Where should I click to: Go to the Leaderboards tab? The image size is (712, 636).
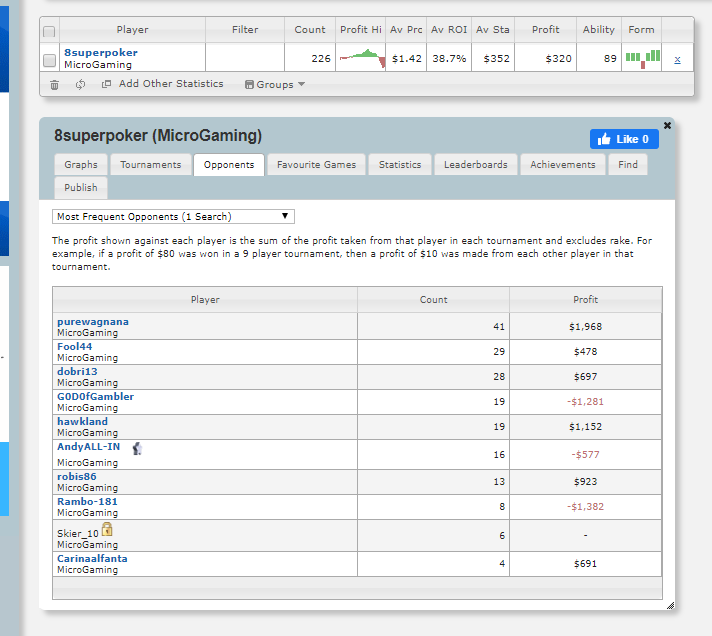coord(476,165)
